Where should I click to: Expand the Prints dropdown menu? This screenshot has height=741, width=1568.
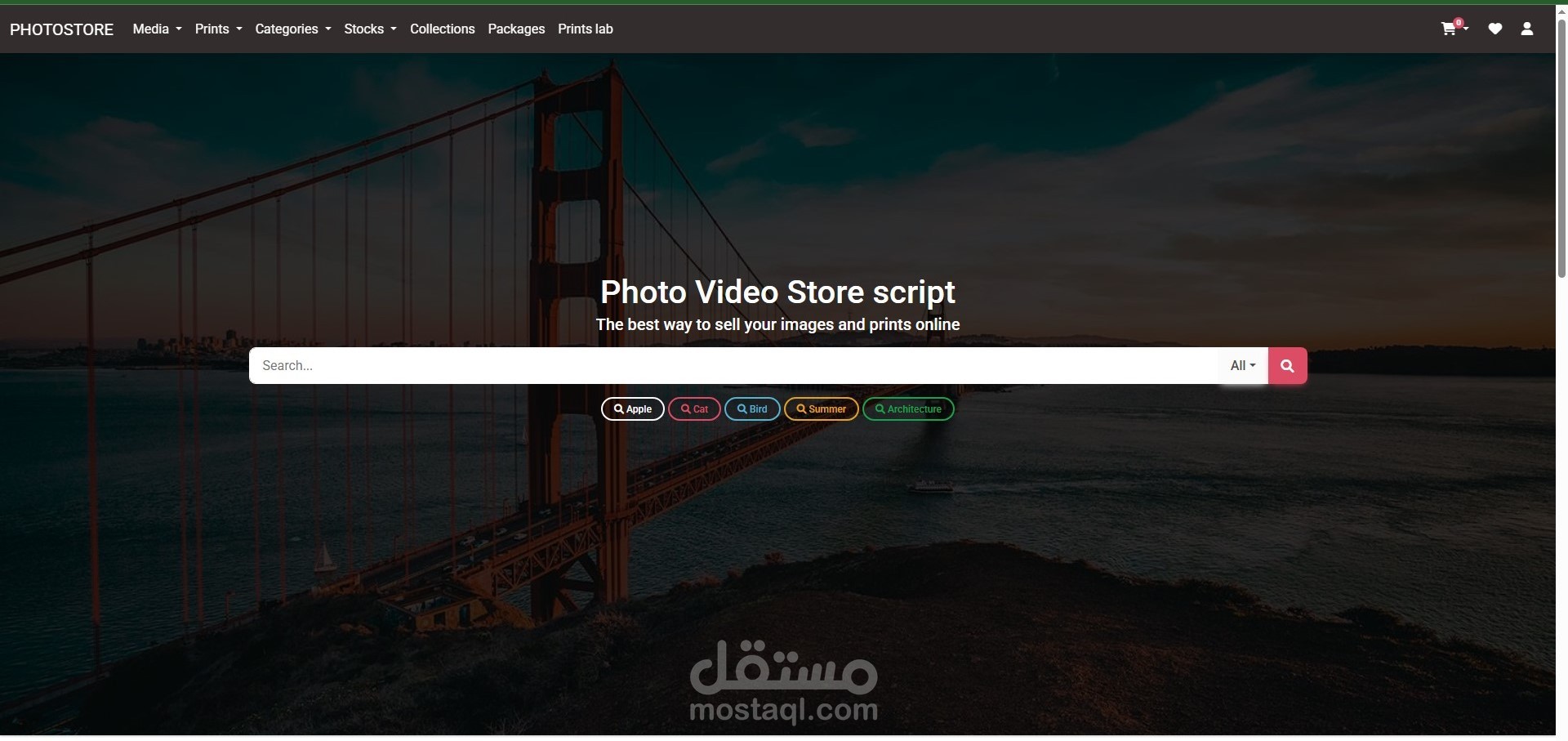pos(219,29)
